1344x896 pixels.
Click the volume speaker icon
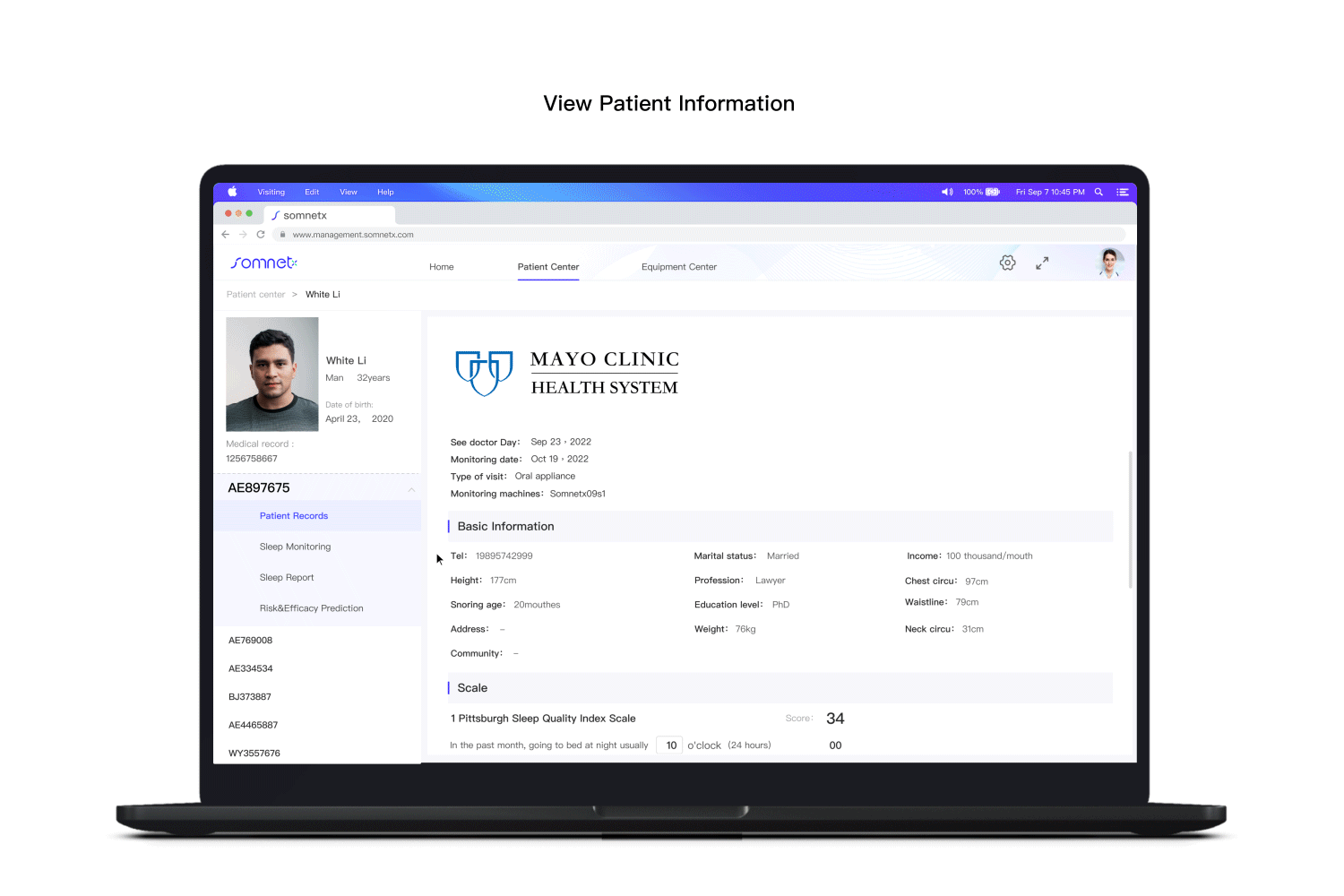tap(947, 192)
